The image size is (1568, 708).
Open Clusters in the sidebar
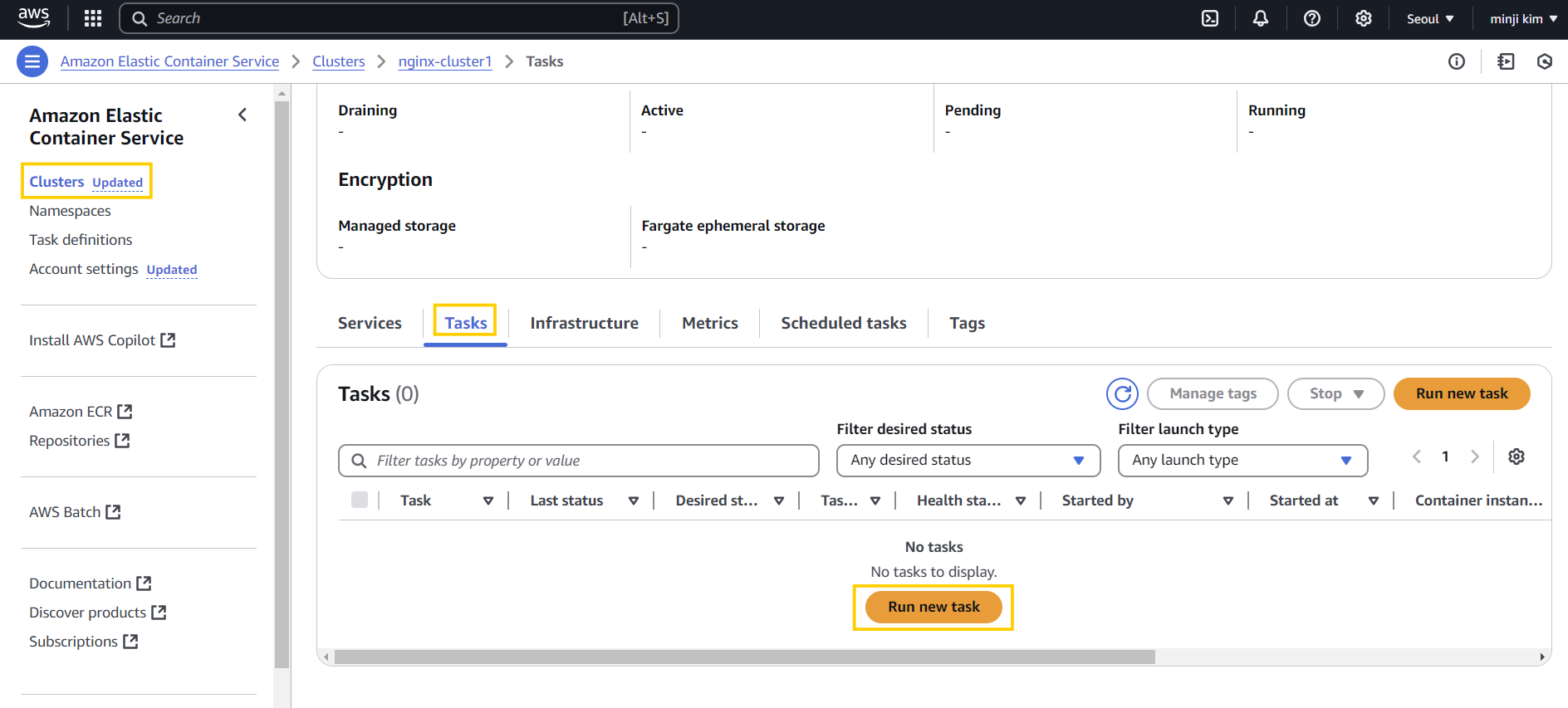pos(56,182)
